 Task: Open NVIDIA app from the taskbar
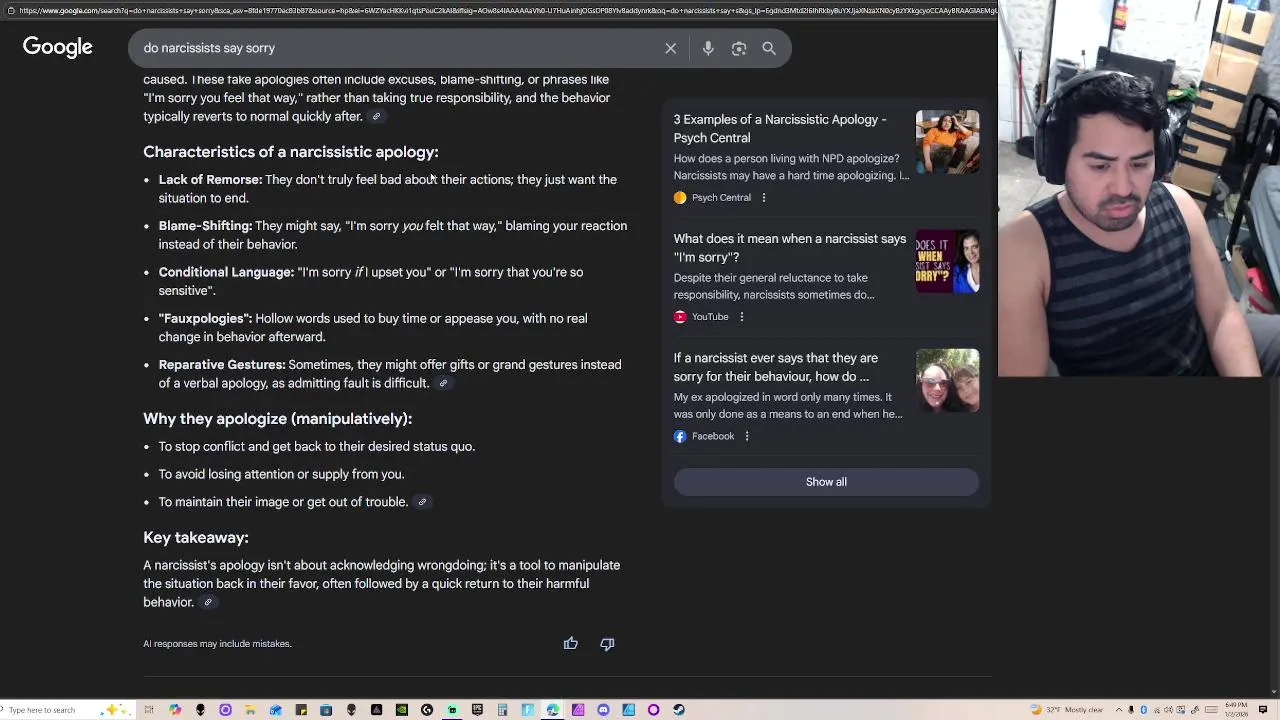(402, 710)
